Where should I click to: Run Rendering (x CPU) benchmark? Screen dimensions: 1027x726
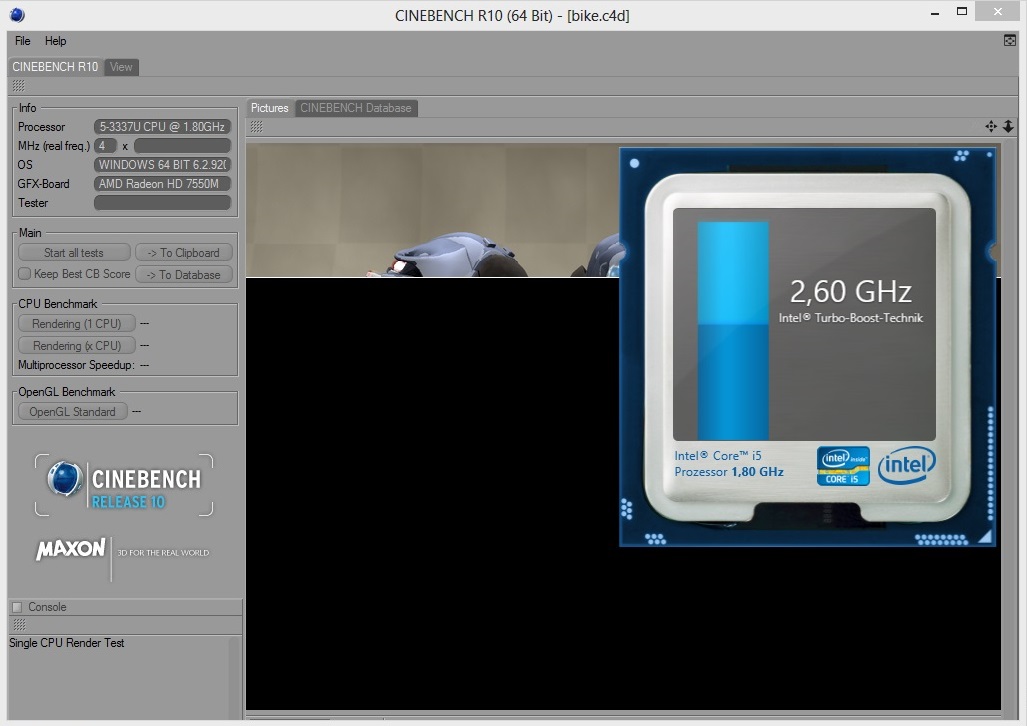pyautogui.click(x=77, y=345)
